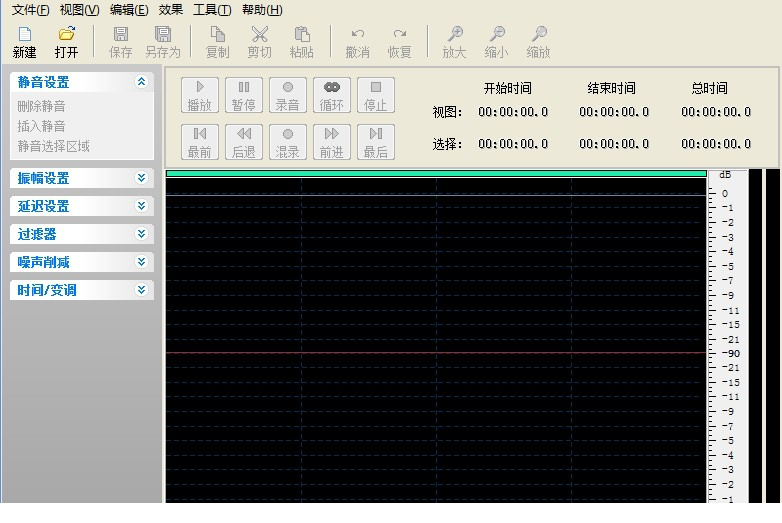Rewind using the 后退 button
782x523 pixels.
pos(243,142)
